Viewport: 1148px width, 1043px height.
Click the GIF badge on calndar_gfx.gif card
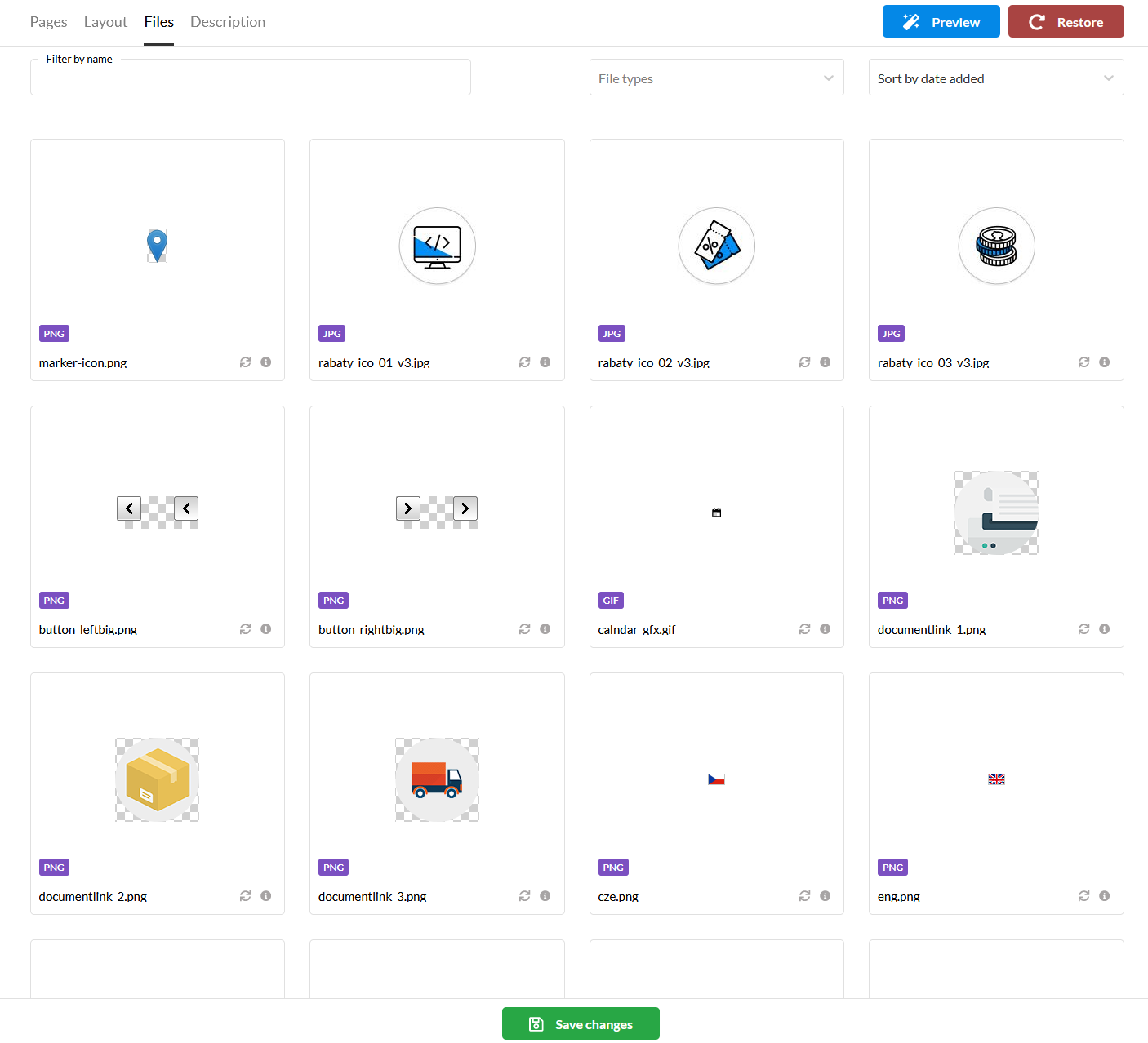[611, 600]
